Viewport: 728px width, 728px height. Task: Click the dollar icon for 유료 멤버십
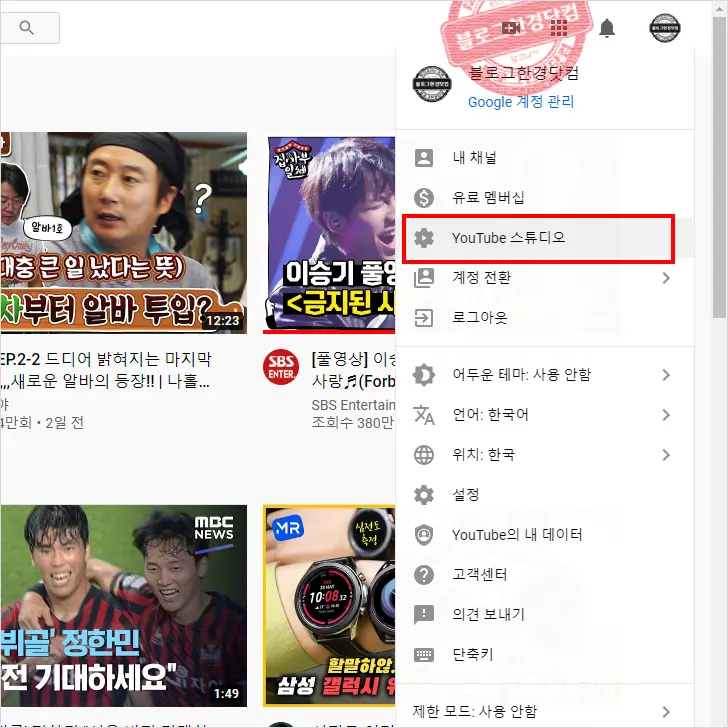click(x=423, y=198)
